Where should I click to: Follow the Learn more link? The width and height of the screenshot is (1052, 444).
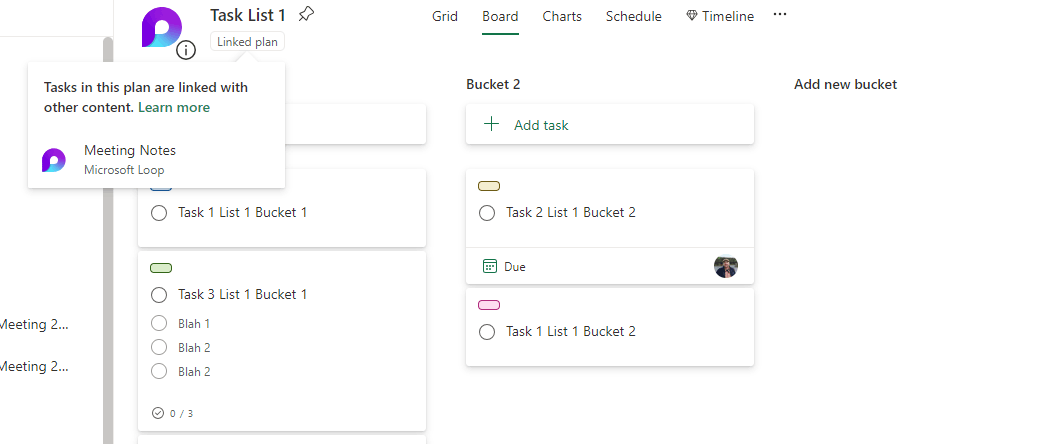click(x=174, y=108)
